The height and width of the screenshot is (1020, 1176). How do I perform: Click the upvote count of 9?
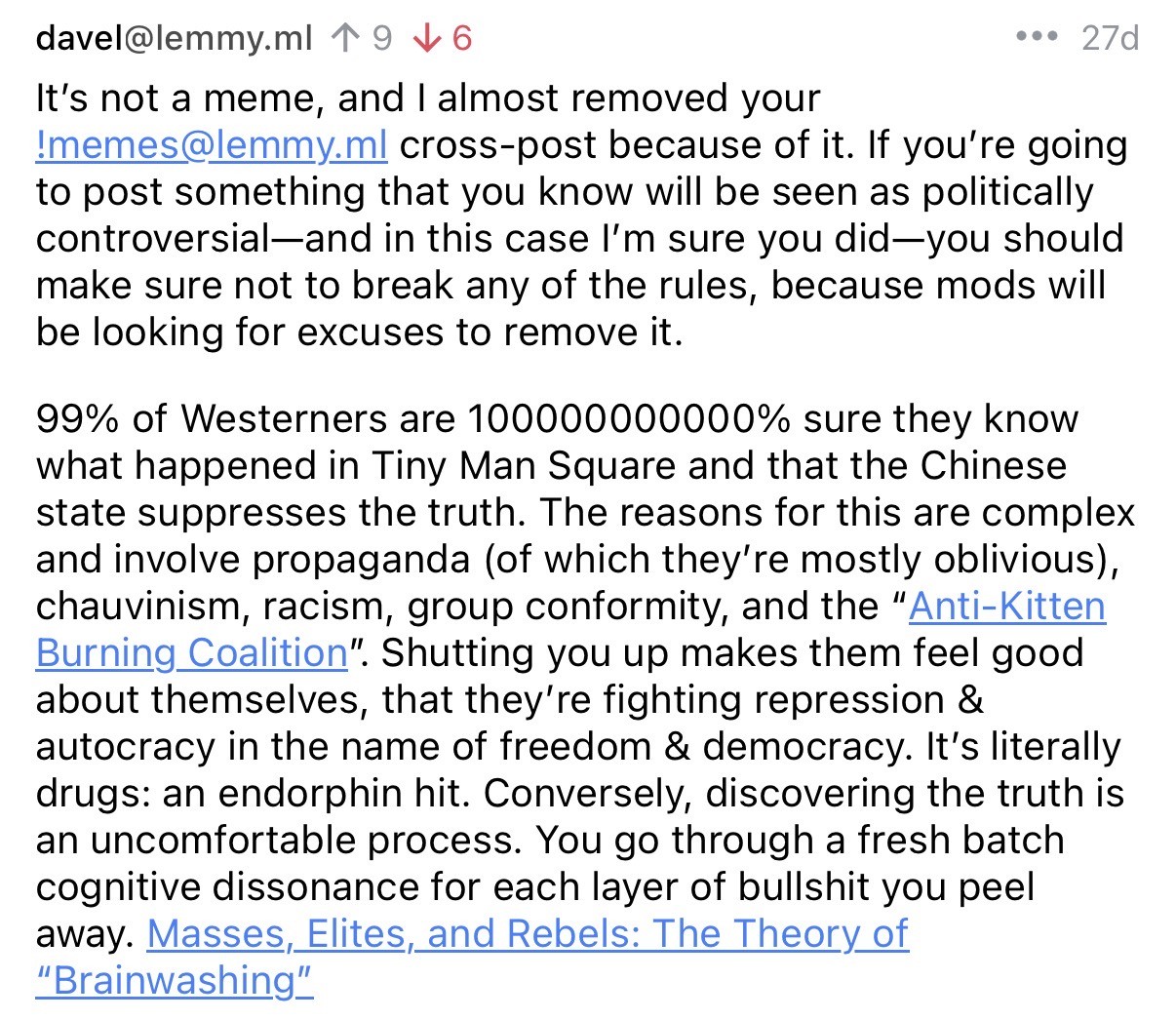click(x=381, y=38)
